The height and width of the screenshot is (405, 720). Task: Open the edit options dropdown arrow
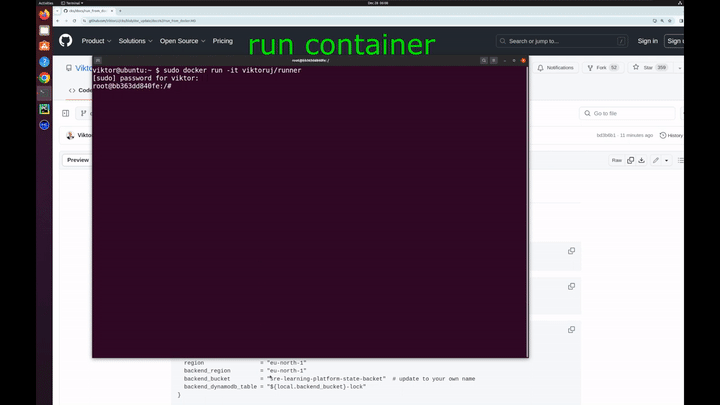(x=667, y=160)
